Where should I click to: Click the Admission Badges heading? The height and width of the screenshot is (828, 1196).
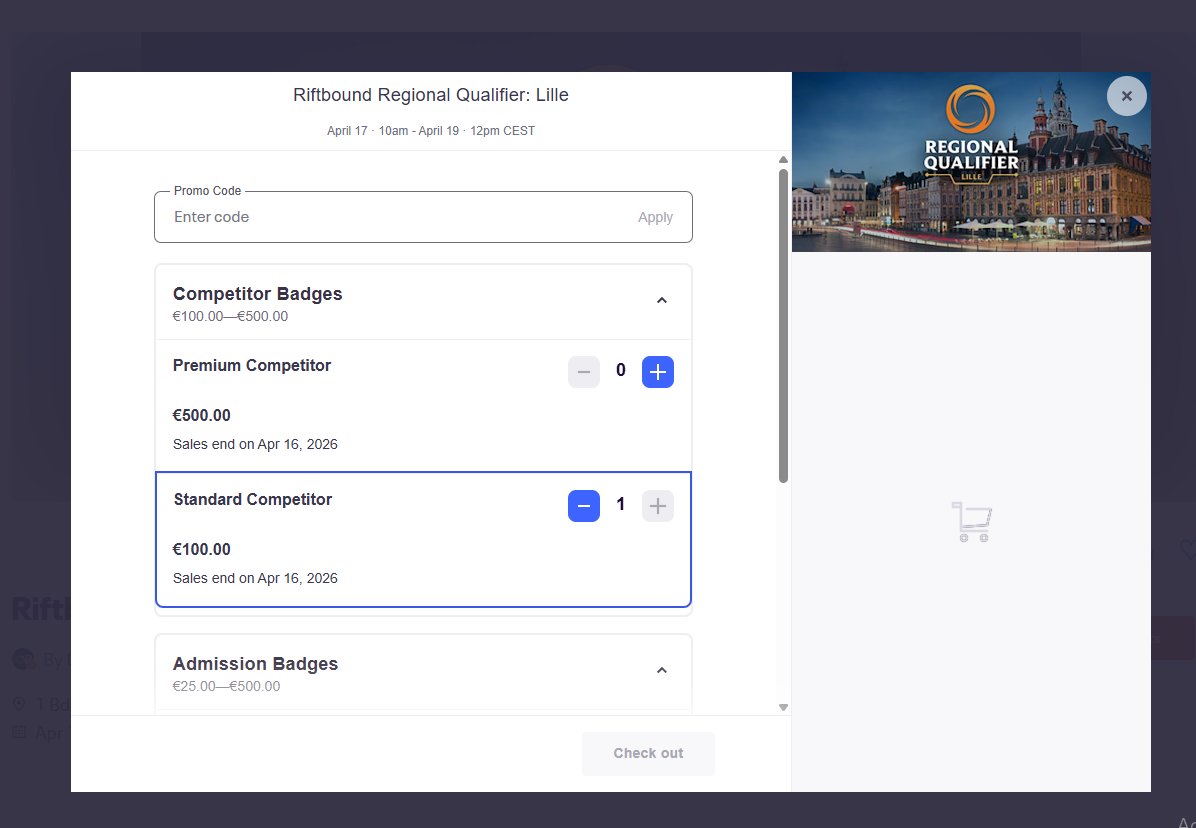point(256,663)
